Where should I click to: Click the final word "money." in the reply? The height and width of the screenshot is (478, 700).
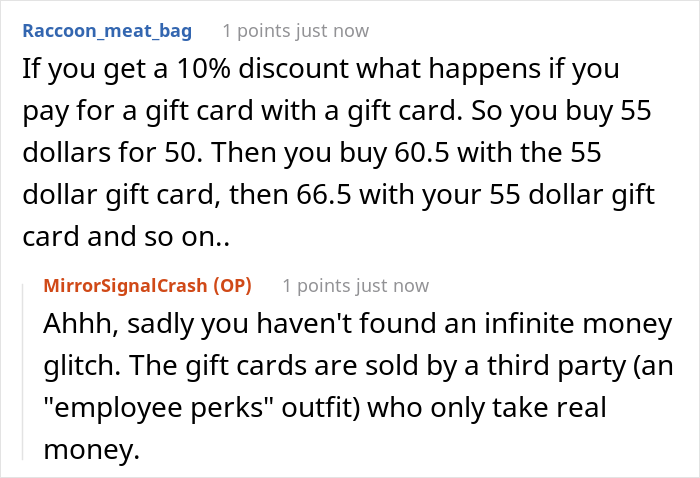[87, 451]
